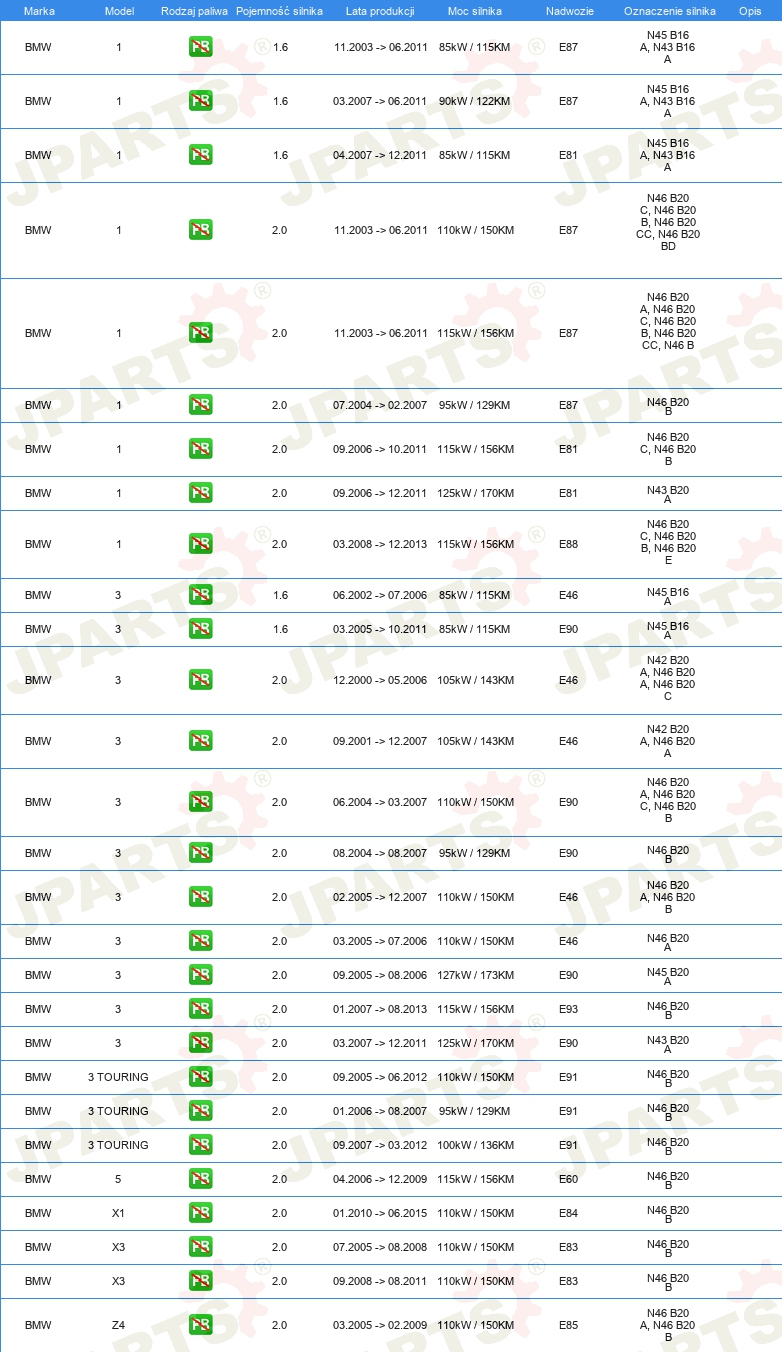Click the 'E88' body code cell
The height and width of the screenshot is (1352, 782).
coord(569,544)
